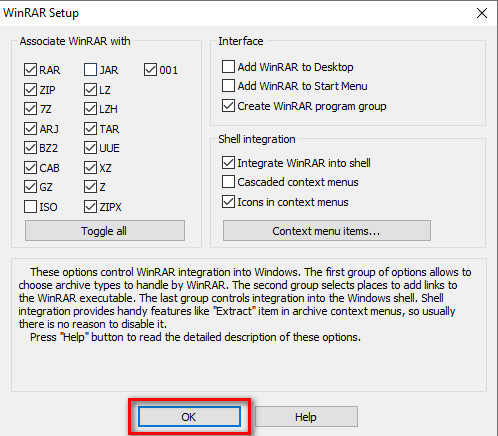Uncheck Create WinRAR program group
498x436 pixels.
tap(228, 106)
